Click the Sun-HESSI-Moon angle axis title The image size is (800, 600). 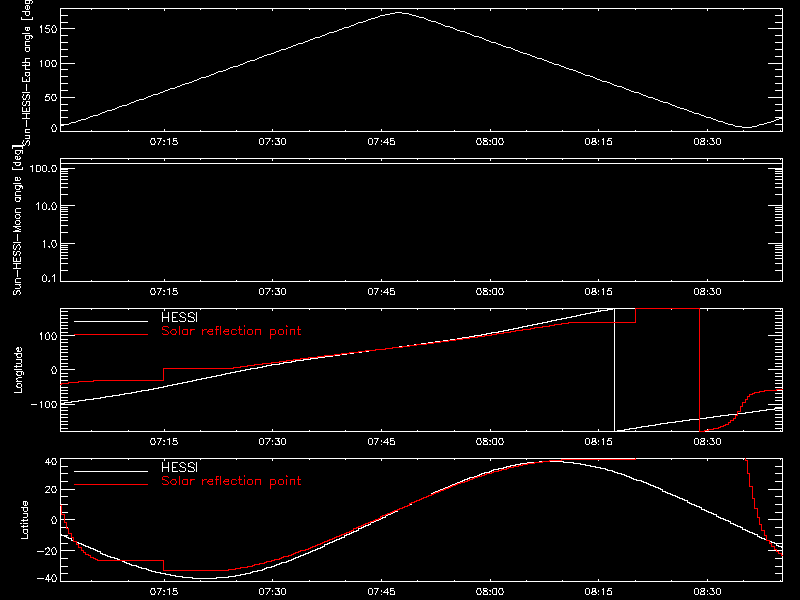tap(17, 220)
